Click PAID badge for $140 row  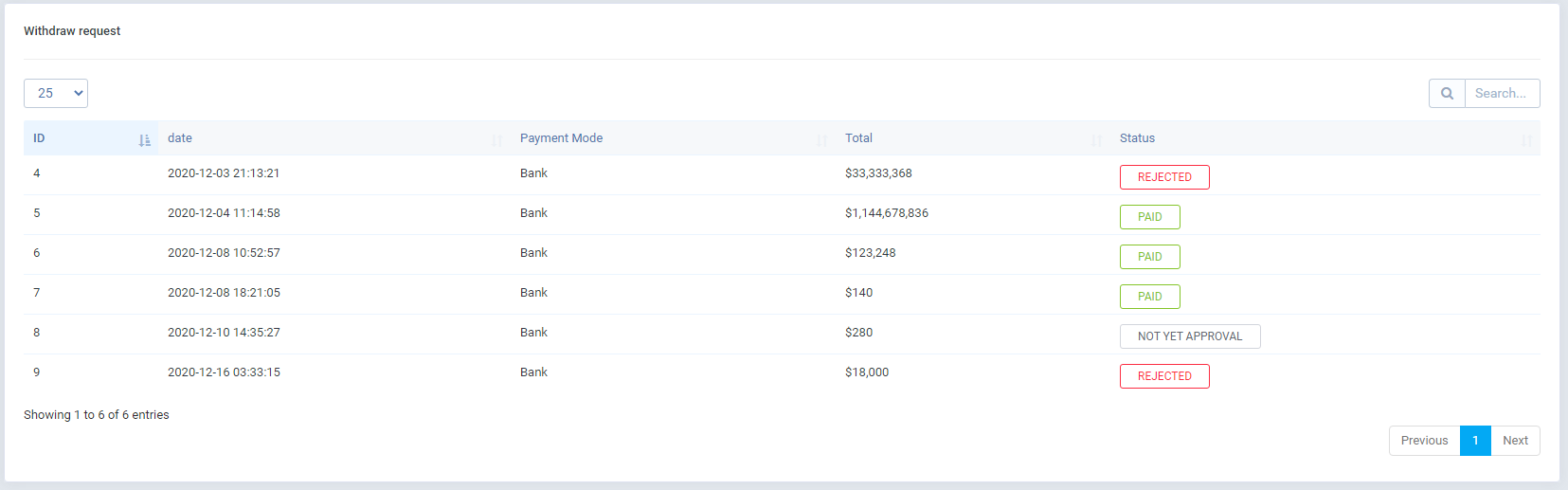(1149, 297)
